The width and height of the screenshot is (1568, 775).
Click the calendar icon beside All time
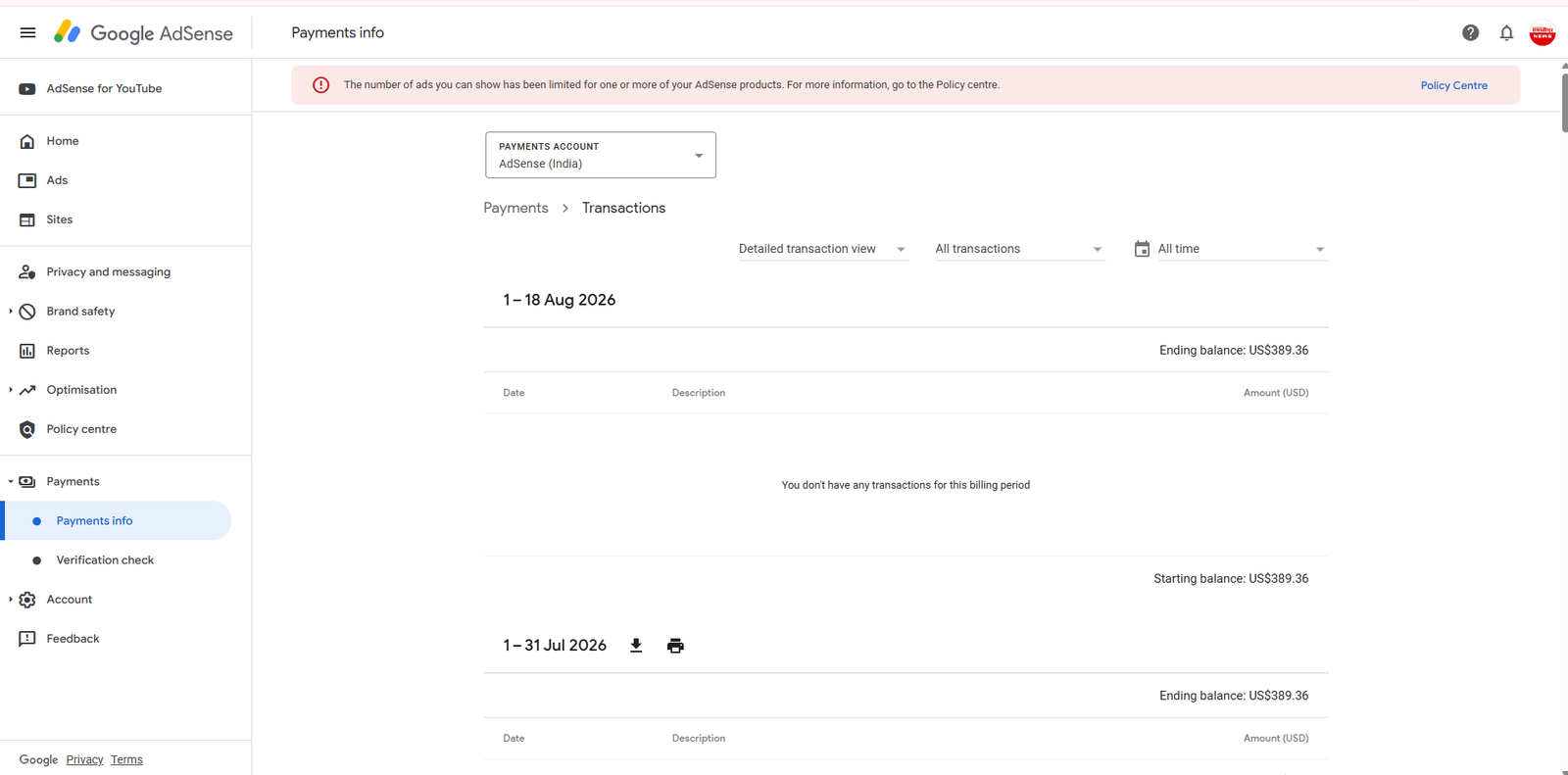[1142, 249]
